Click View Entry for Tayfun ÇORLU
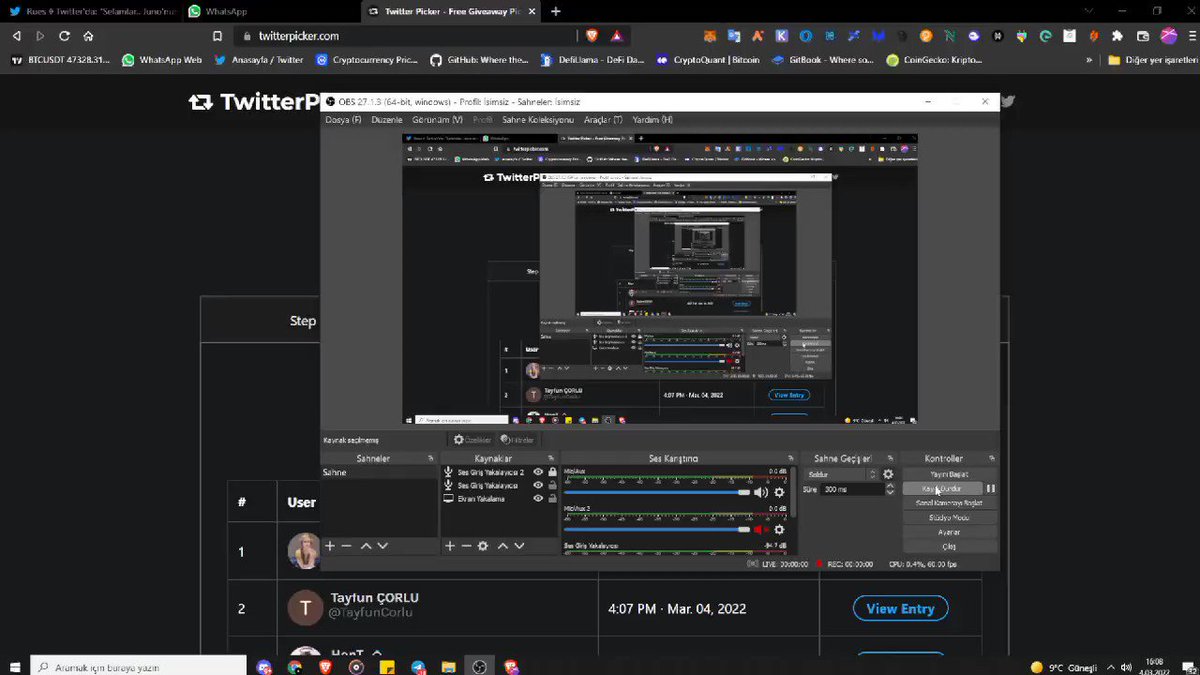The height and width of the screenshot is (675, 1200). tap(900, 608)
